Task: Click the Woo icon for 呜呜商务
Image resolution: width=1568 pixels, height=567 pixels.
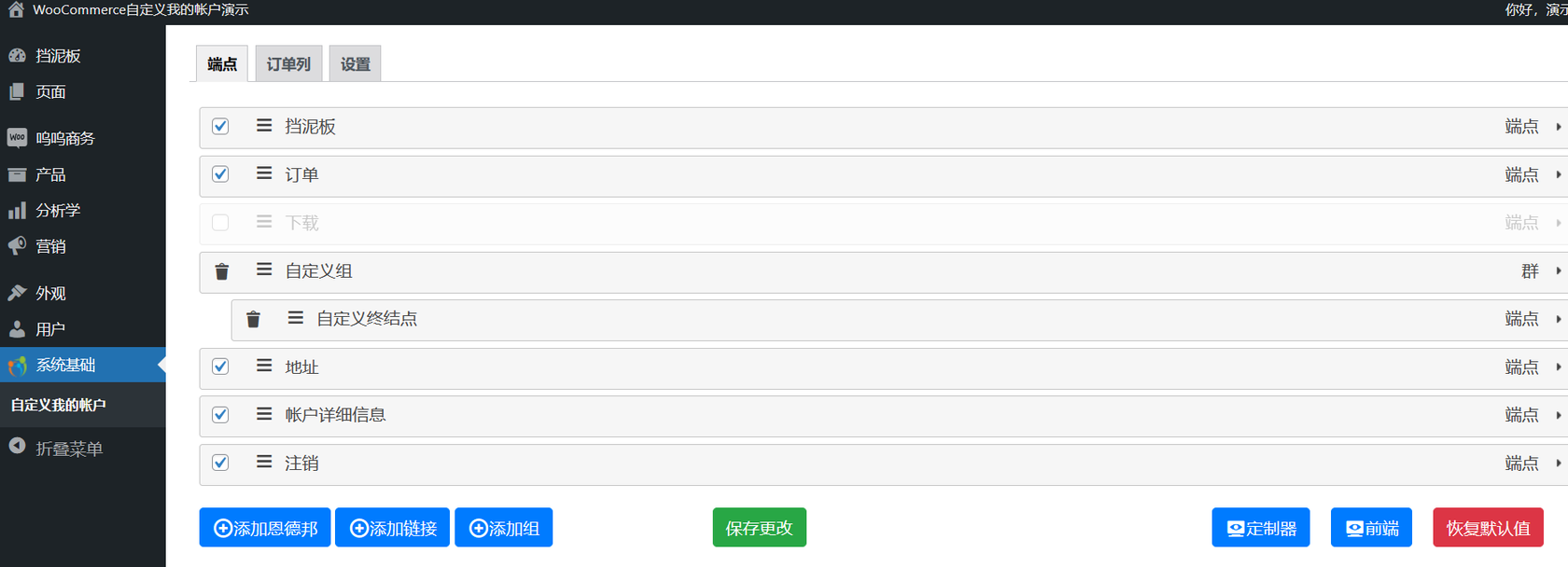Action: (x=17, y=138)
